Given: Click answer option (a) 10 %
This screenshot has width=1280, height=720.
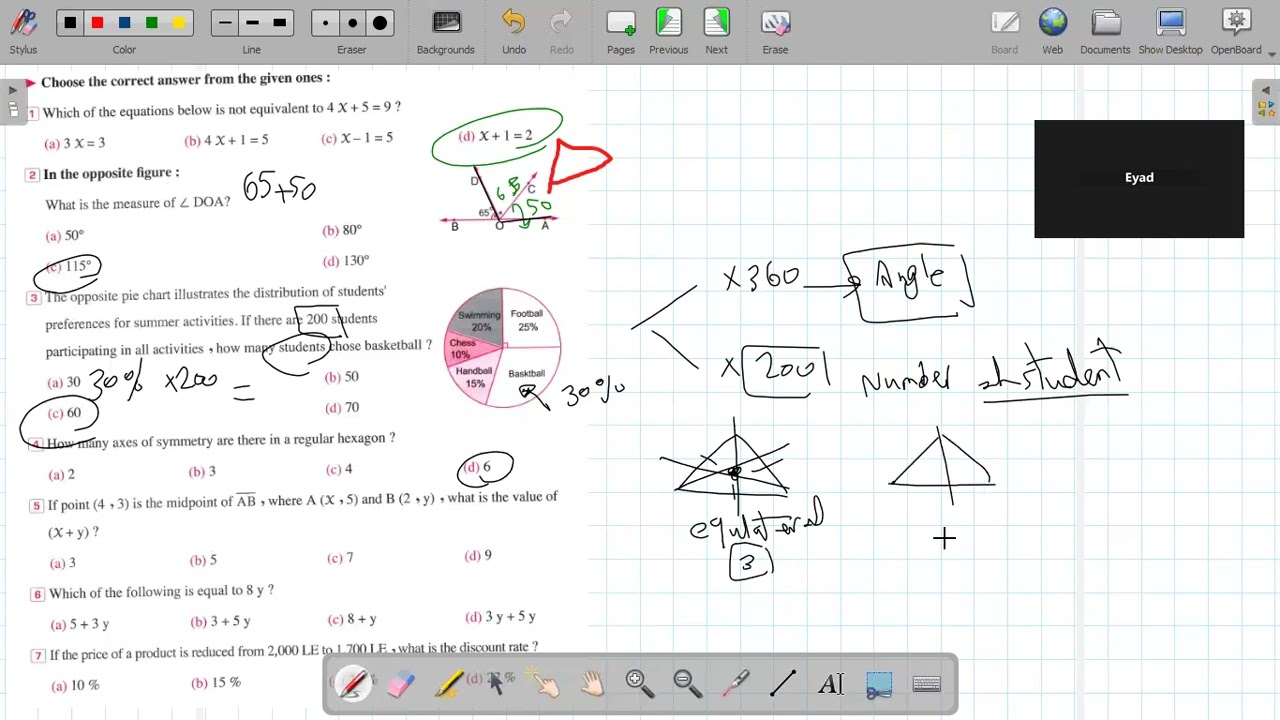Looking at the screenshot, I should click(75, 685).
